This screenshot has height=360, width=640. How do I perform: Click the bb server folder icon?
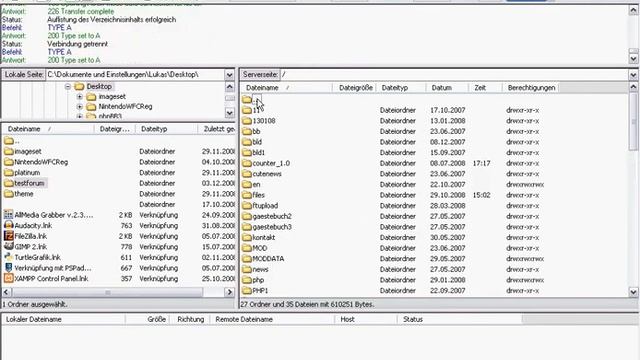pyautogui.click(x=247, y=131)
